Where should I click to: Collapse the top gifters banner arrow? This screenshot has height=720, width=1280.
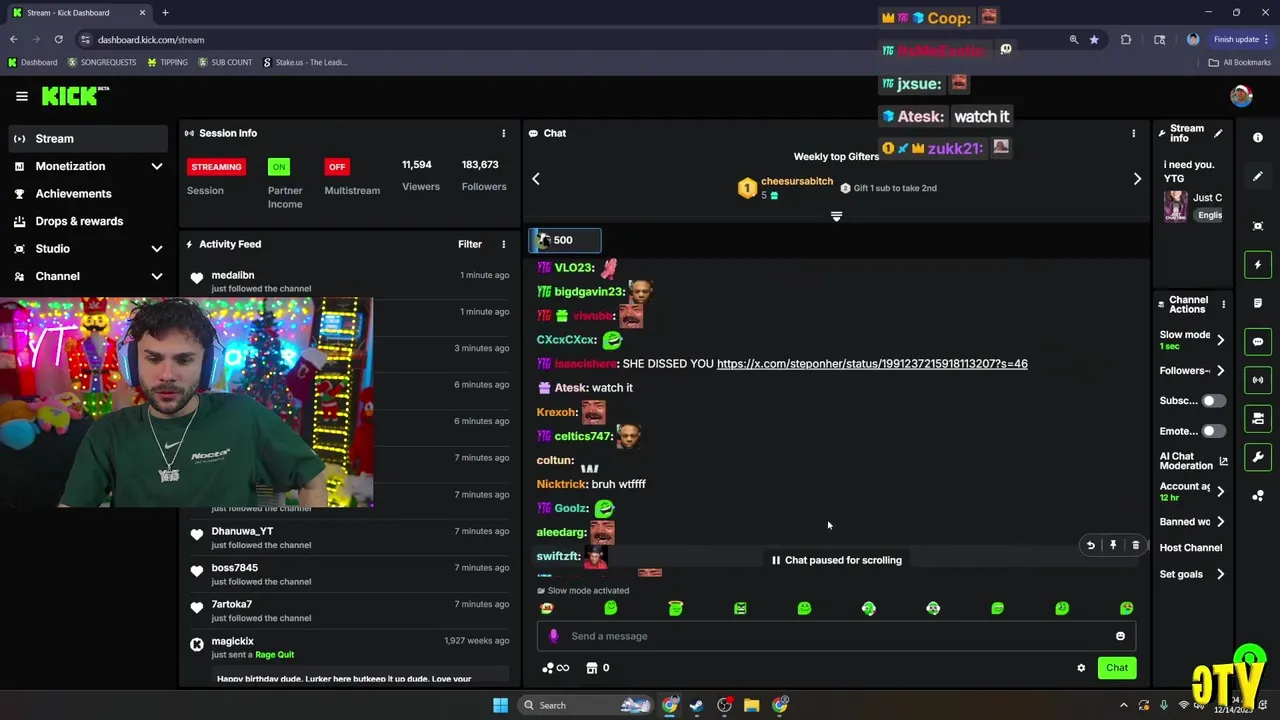pyautogui.click(x=836, y=216)
